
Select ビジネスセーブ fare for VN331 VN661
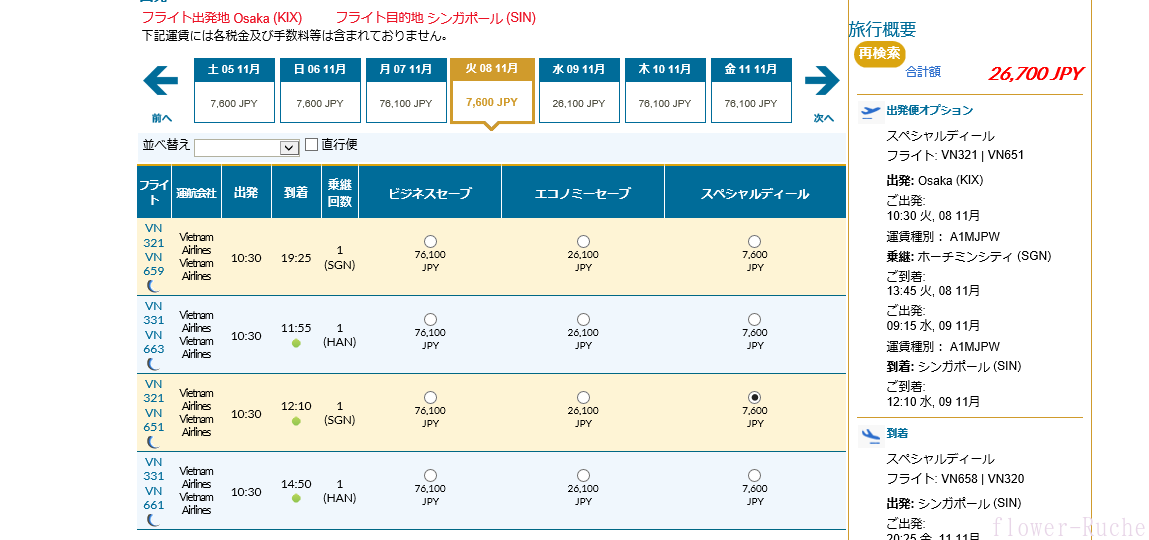tap(430, 475)
